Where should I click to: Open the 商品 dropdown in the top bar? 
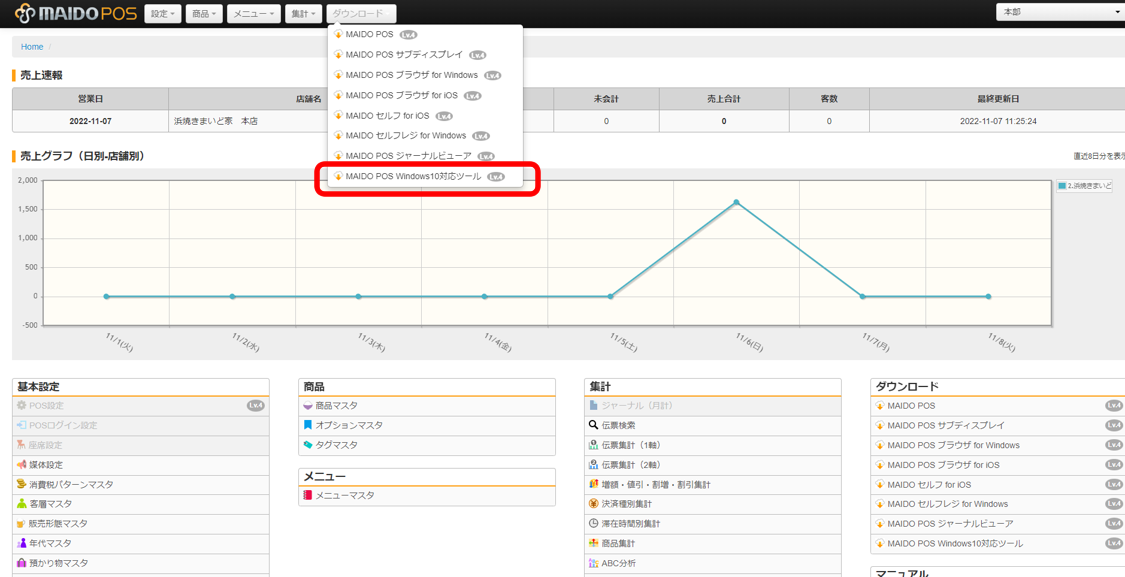tap(204, 14)
